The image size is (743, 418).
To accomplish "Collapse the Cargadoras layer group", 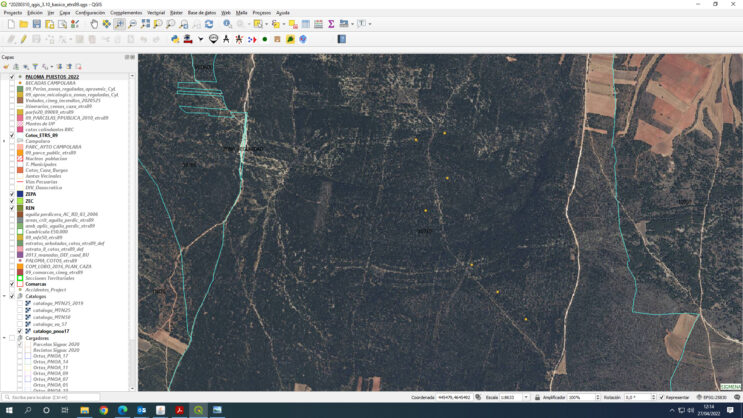I will (x=5, y=338).
